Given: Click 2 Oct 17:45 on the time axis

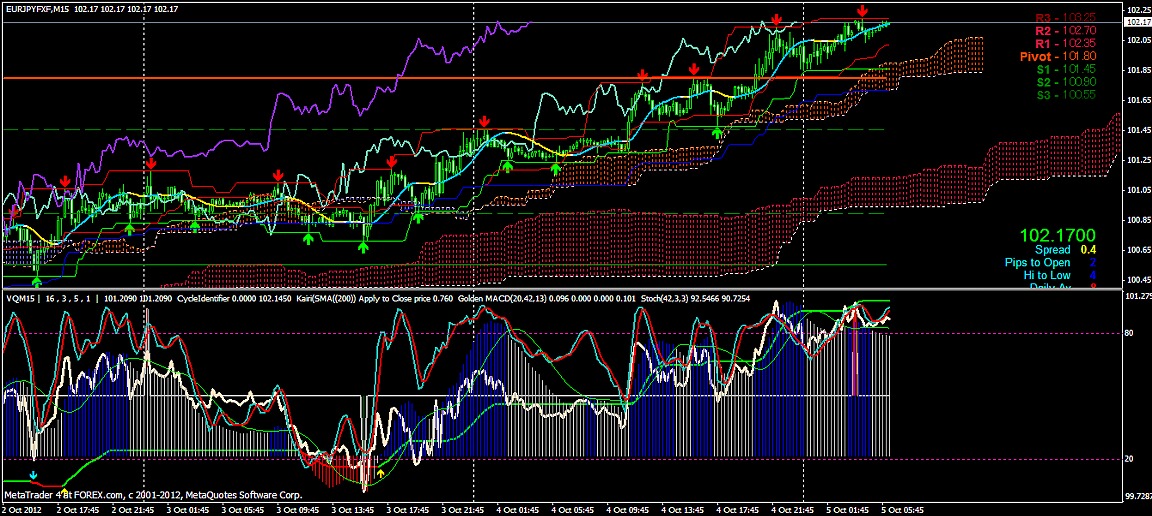Looking at the screenshot, I should [77, 509].
